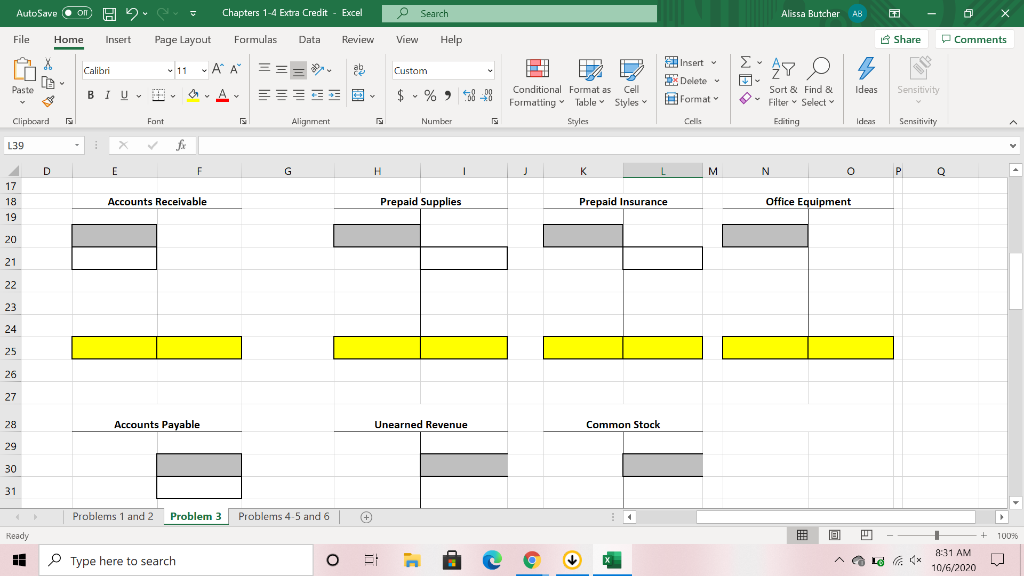Select the Format as Table icon

click(589, 85)
